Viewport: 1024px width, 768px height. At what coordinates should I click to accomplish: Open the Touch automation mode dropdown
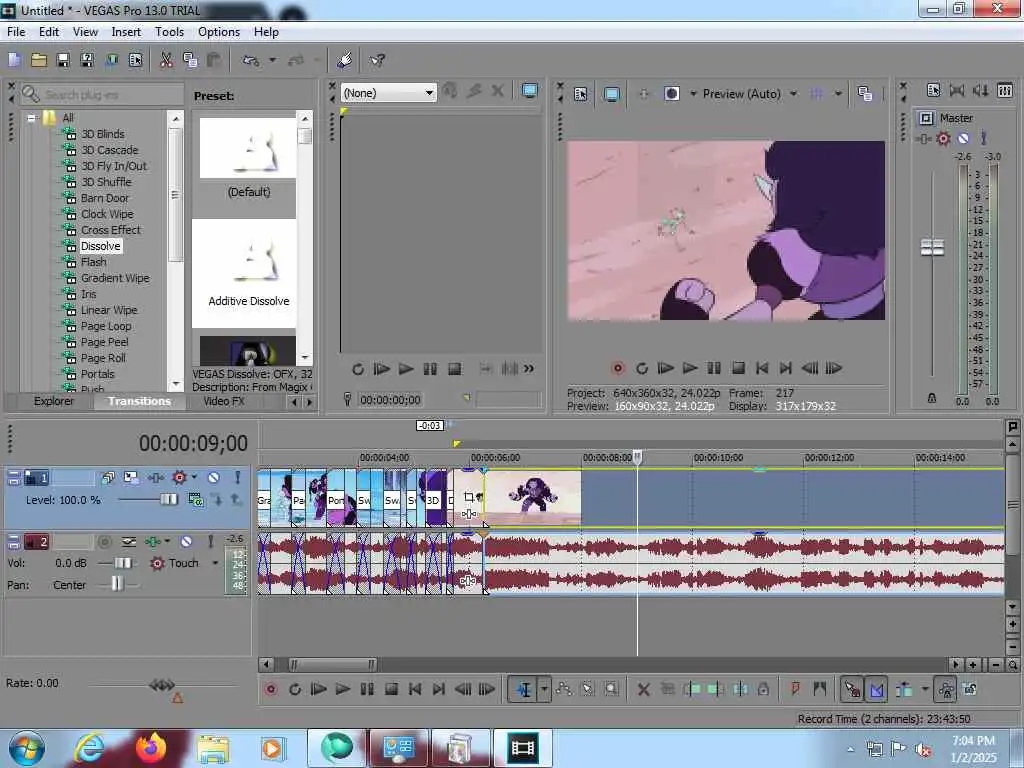pyautogui.click(x=215, y=563)
